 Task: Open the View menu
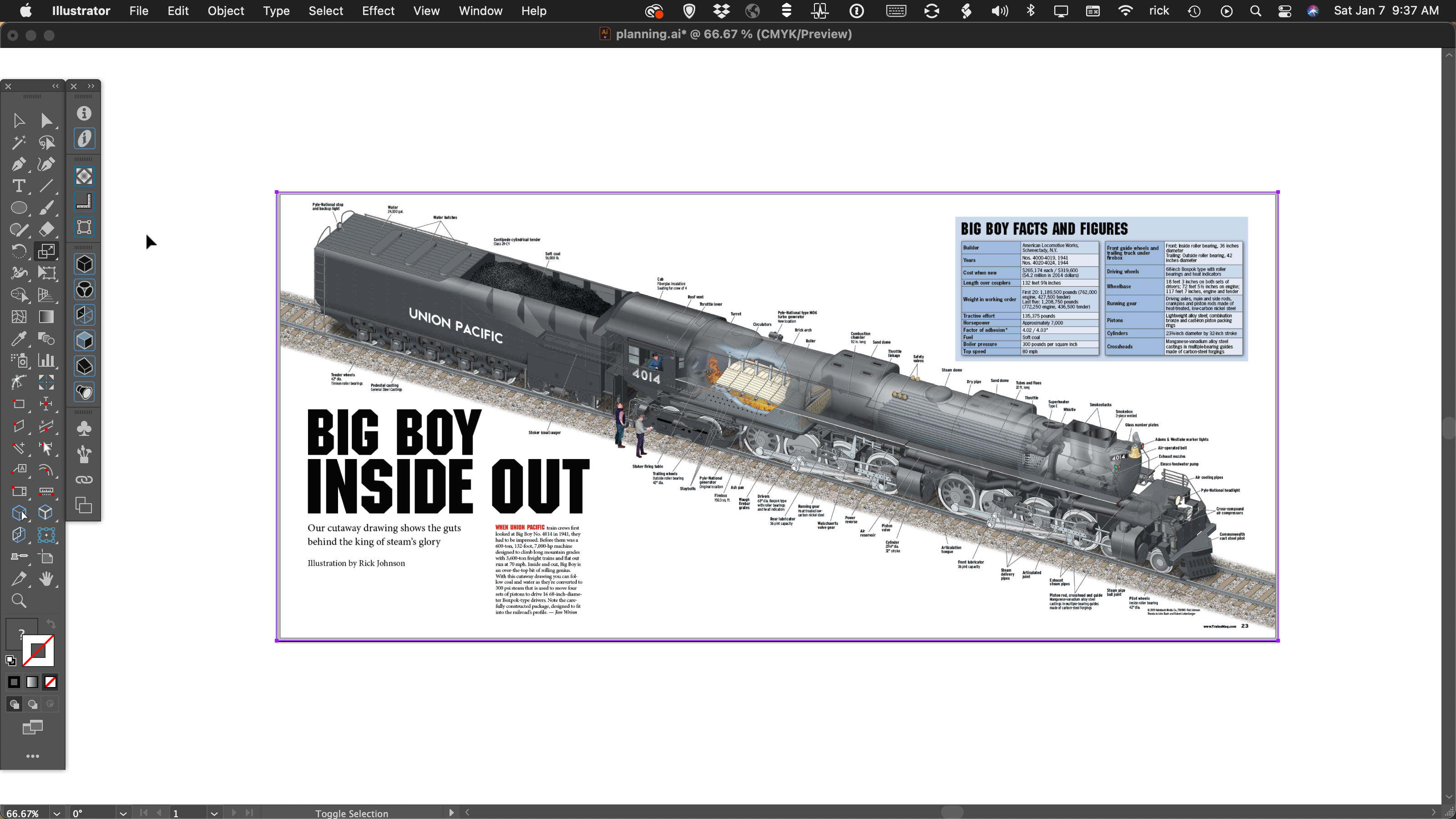(x=426, y=11)
